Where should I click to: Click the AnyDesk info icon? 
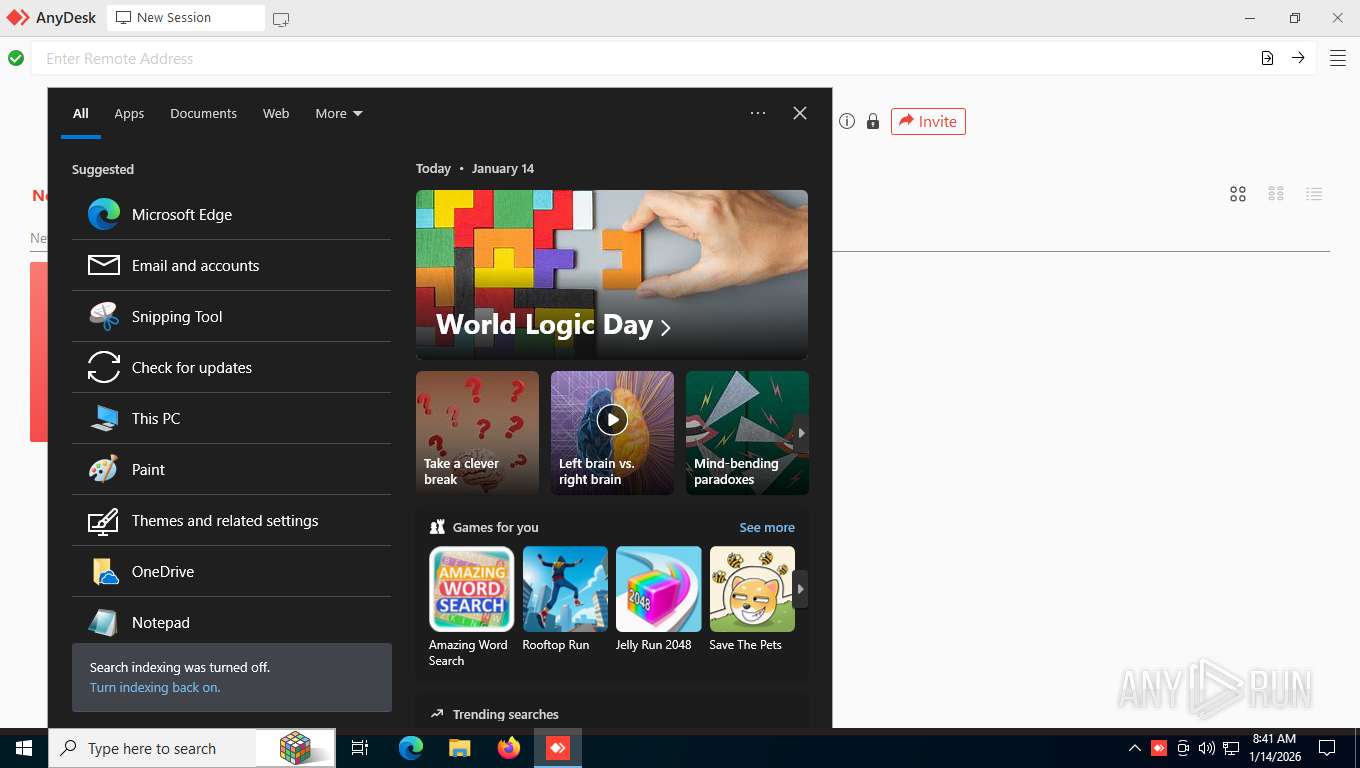tap(847, 122)
